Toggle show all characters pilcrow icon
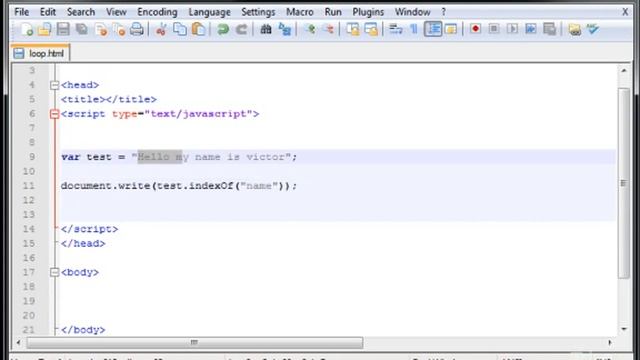Image resolution: width=640 pixels, height=360 pixels. tap(414, 29)
